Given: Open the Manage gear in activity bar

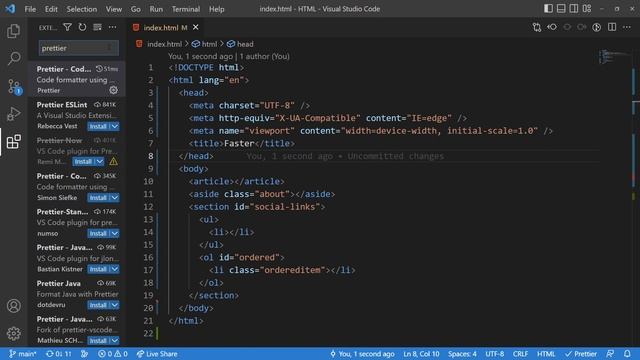Looking at the screenshot, I should click(x=13, y=333).
